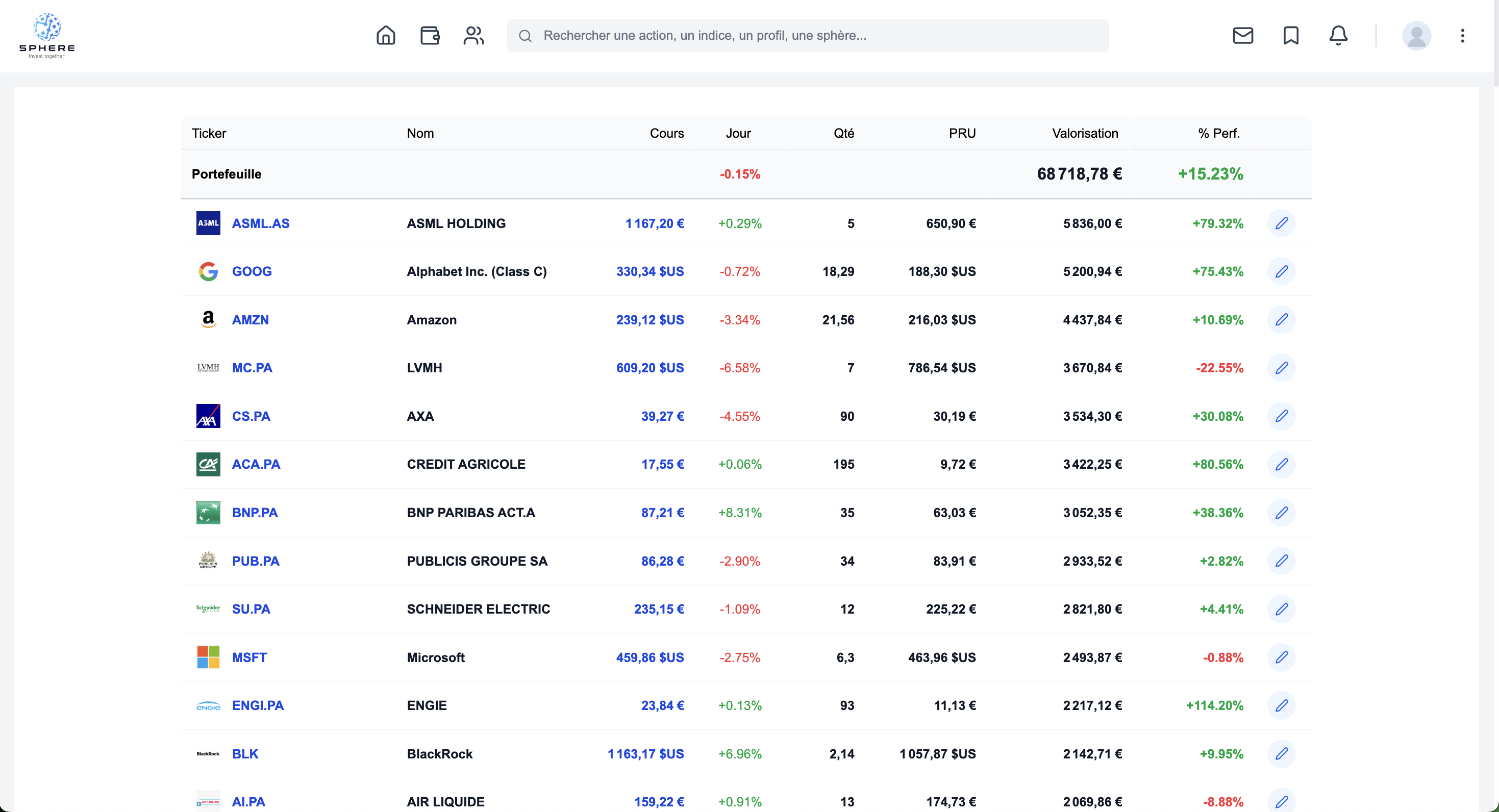Open the notifications bell
The width and height of the screenshot is (1499, 812).
click(1338, 36)
